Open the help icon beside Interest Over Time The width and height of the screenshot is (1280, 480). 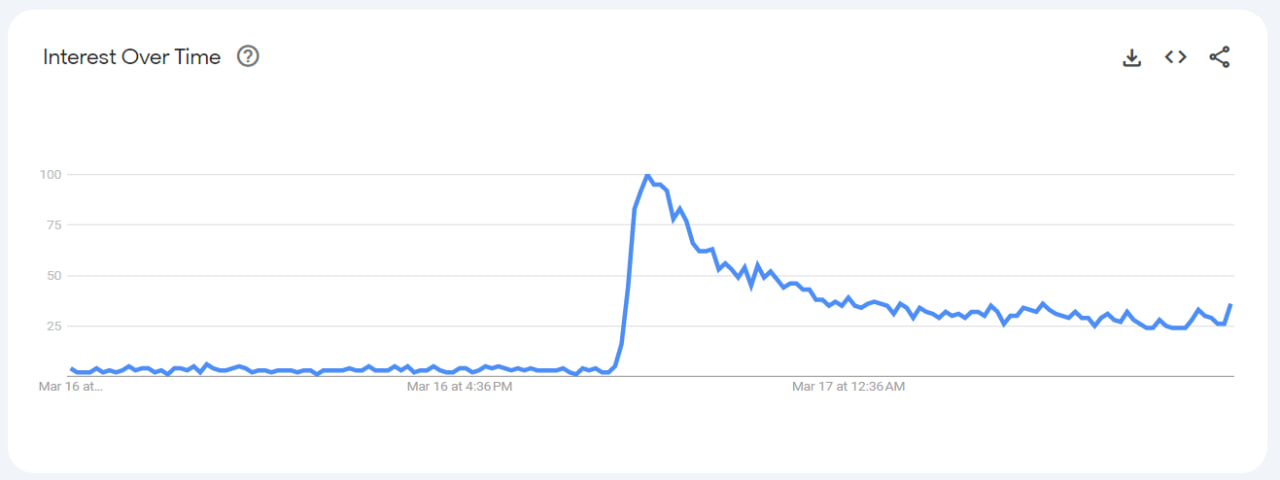(248, 57)
